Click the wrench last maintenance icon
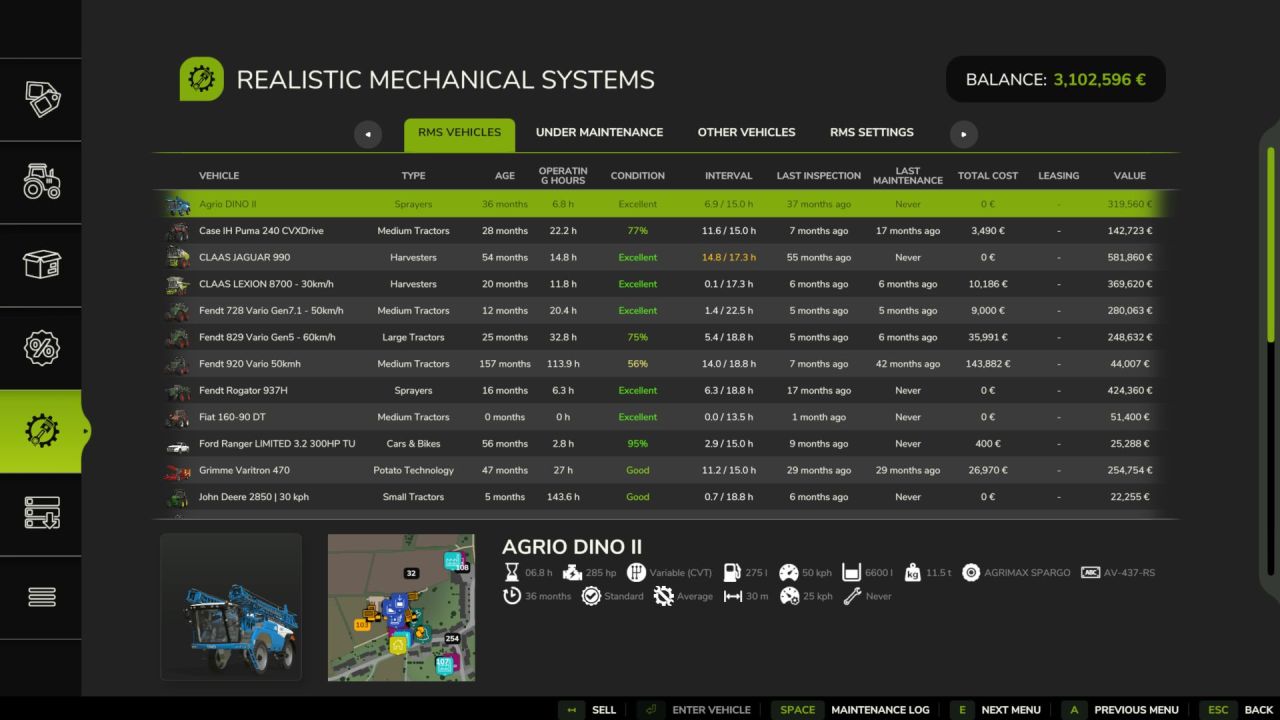This screenshot has width=1280, height=720. pyautogui.click(x=852, y=596)
